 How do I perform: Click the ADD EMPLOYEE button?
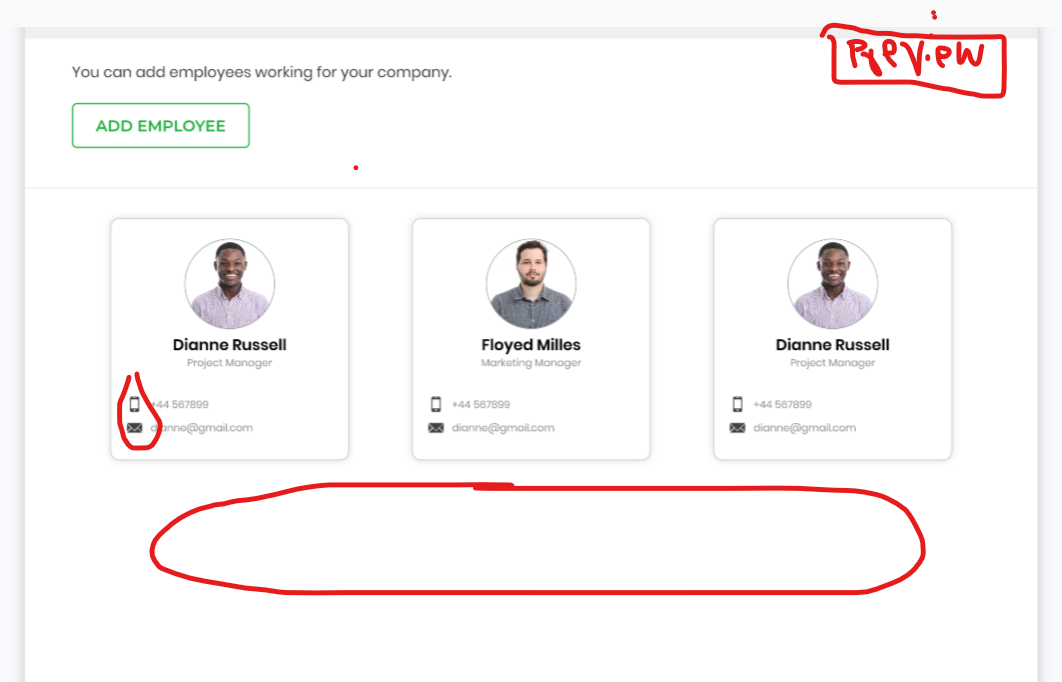[160, 126]
